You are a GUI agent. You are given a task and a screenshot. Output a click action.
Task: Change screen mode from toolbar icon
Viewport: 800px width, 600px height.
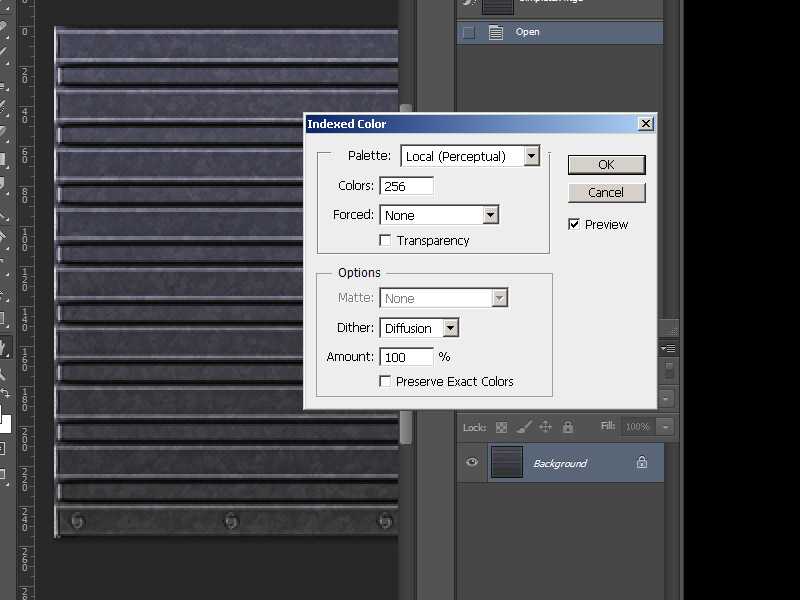coord(3,474)
